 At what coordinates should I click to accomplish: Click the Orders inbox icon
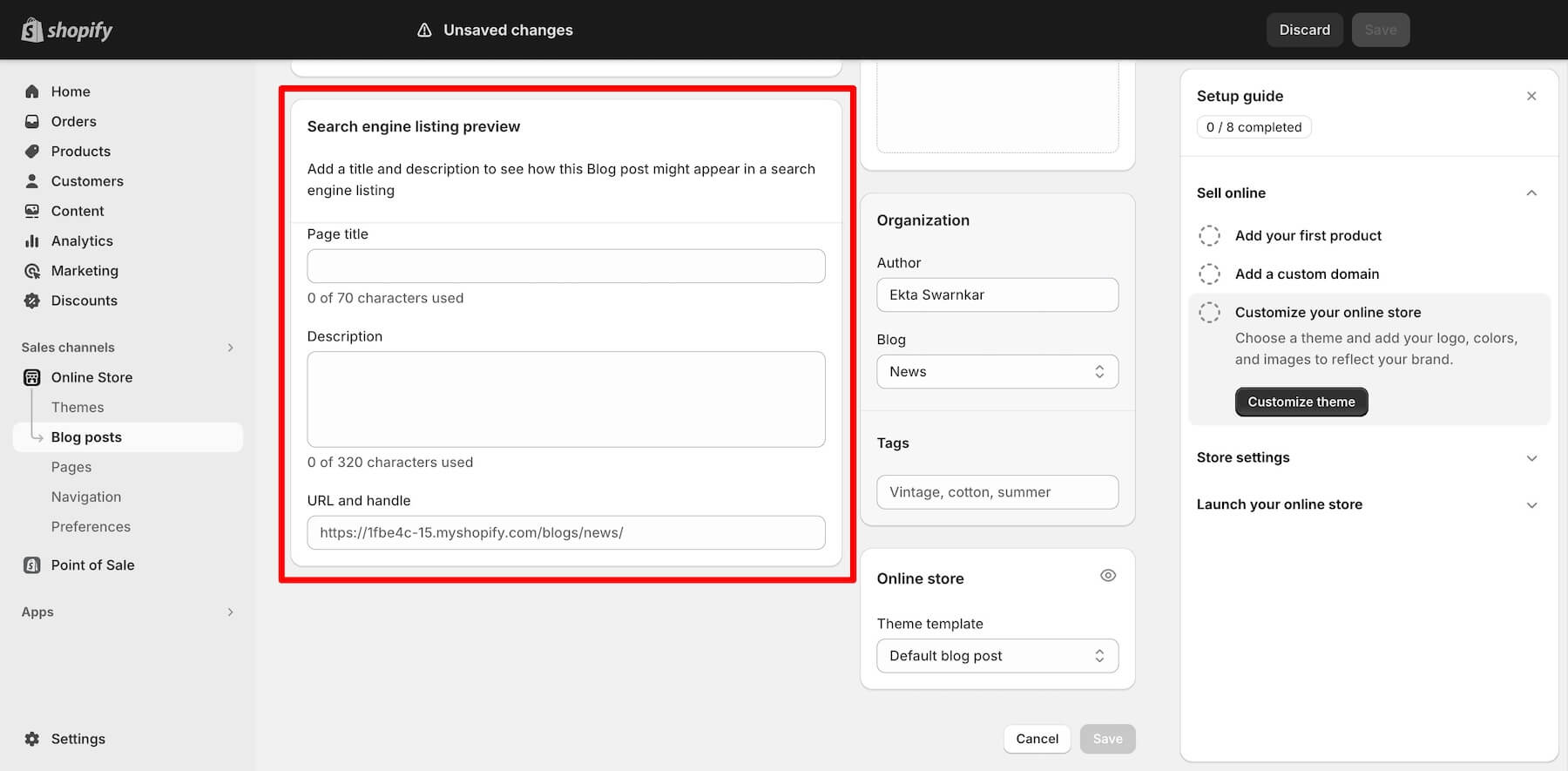(32, 121)
